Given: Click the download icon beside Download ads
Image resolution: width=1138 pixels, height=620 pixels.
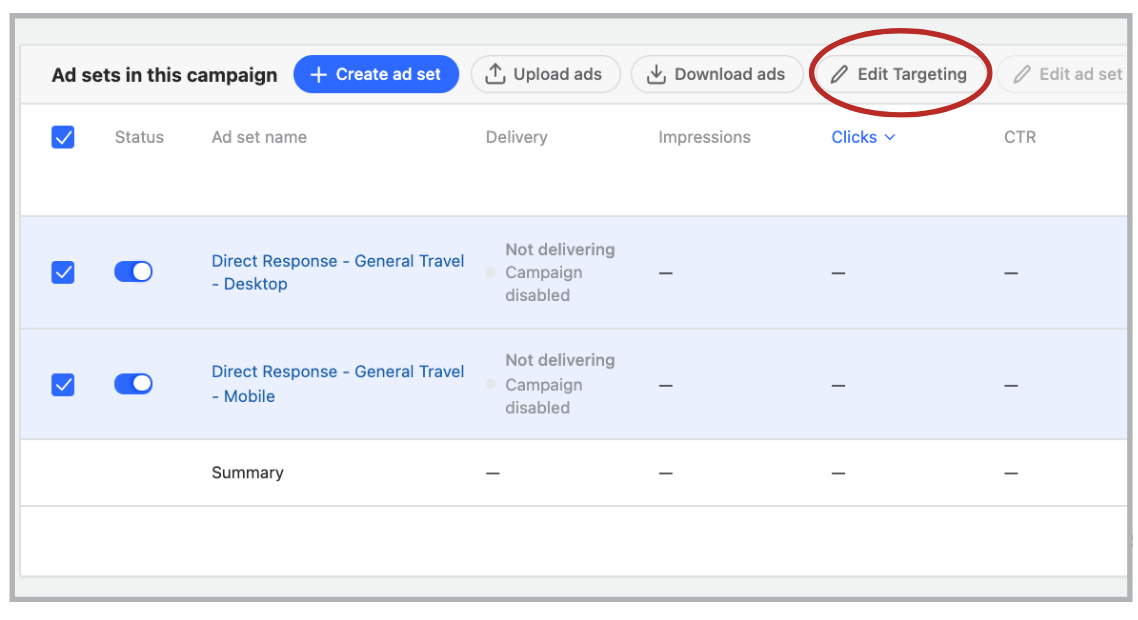Looking at the screenshot, I should 656,75.
